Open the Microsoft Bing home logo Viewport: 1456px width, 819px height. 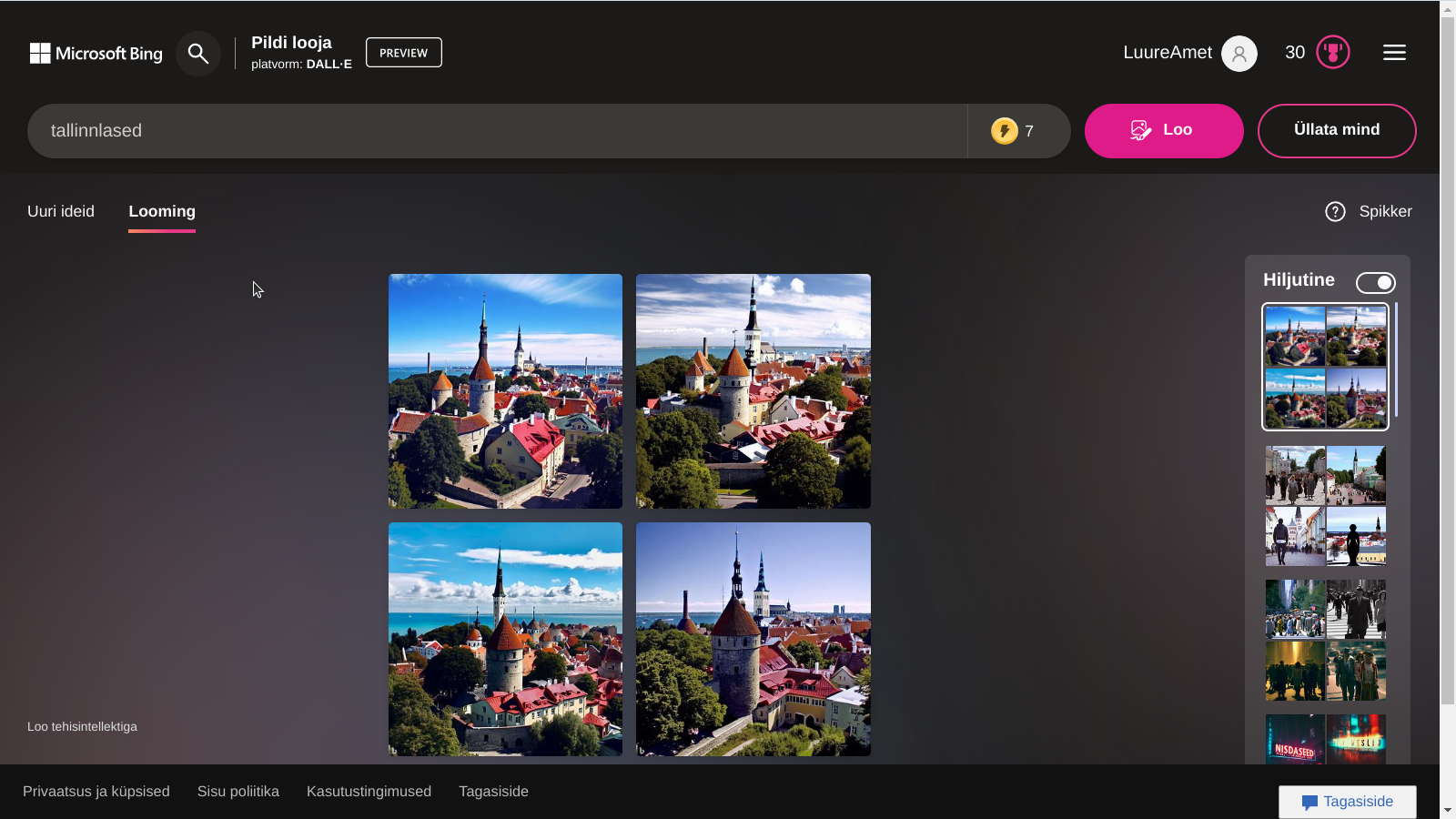(96, 54)
